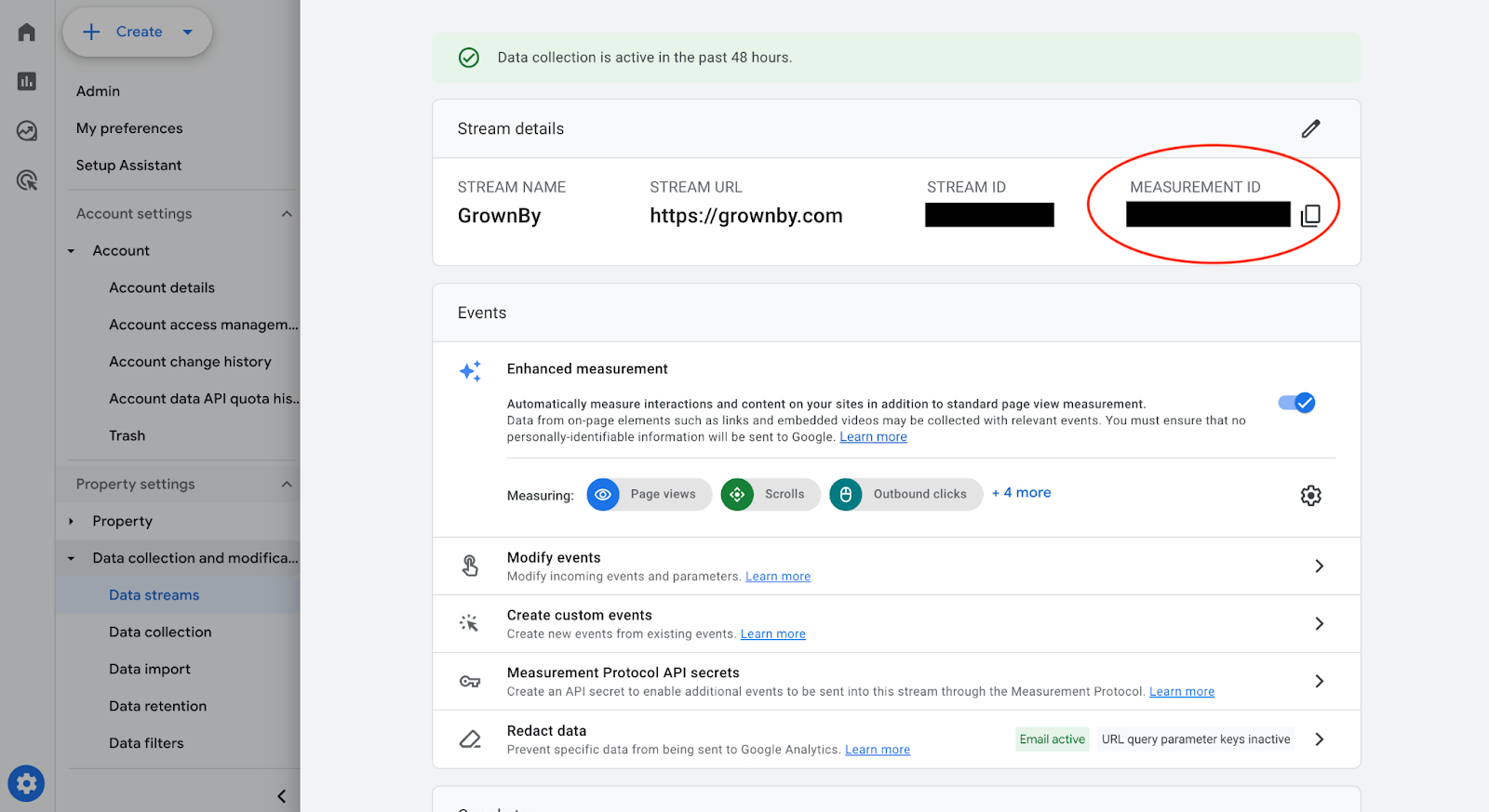Open Measurement Protocol API secrets
Viewport: 1489px width, 812px height.
895,682
